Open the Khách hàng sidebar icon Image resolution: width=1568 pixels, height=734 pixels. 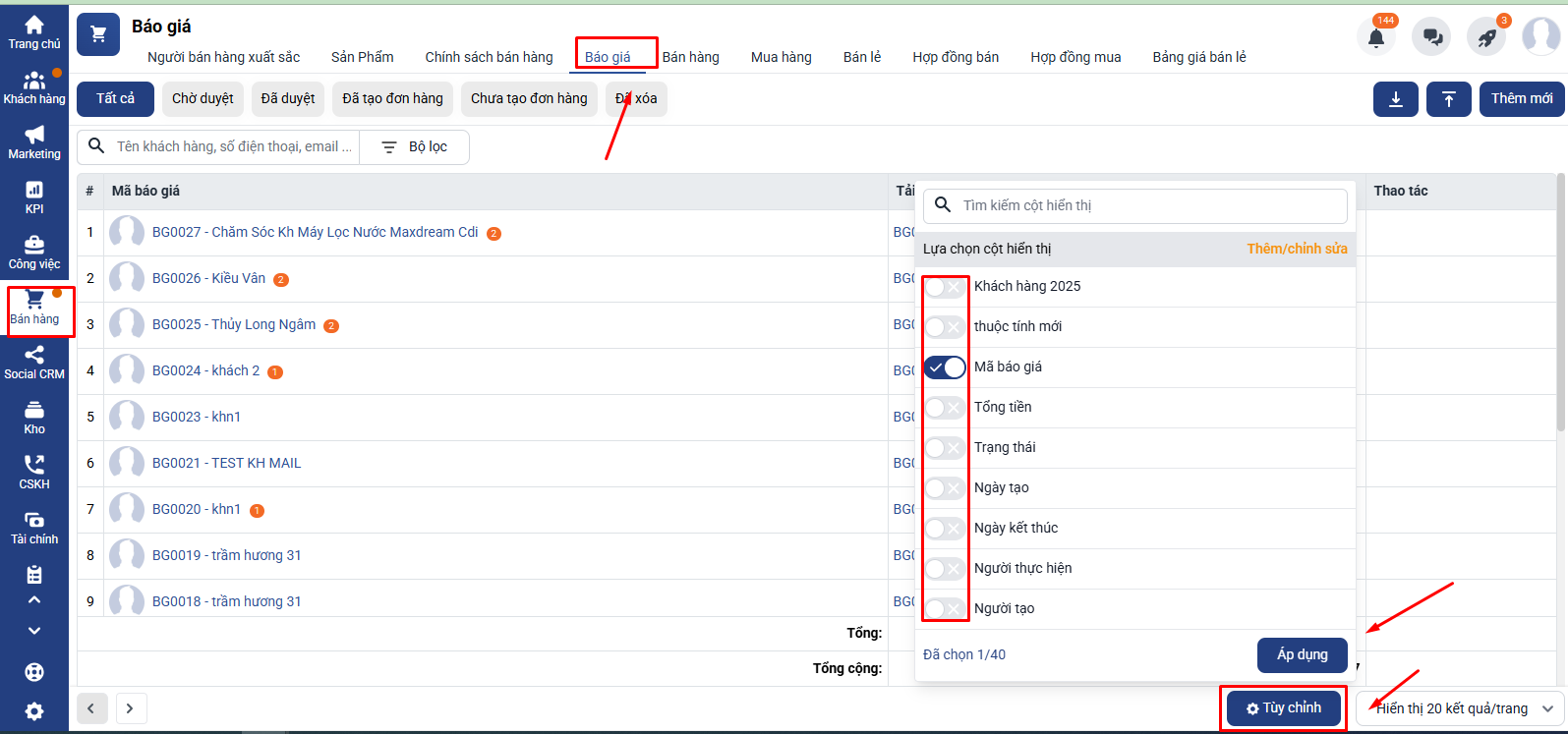(x=34, y=86)
